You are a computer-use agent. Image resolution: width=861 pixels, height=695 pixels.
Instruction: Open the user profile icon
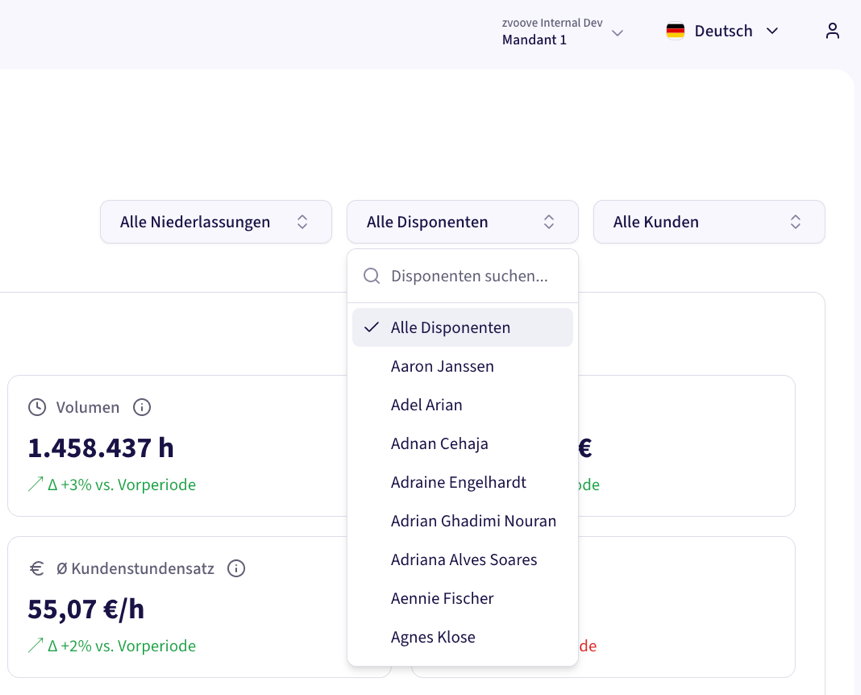pyautogui.click(x=832, y=31)
